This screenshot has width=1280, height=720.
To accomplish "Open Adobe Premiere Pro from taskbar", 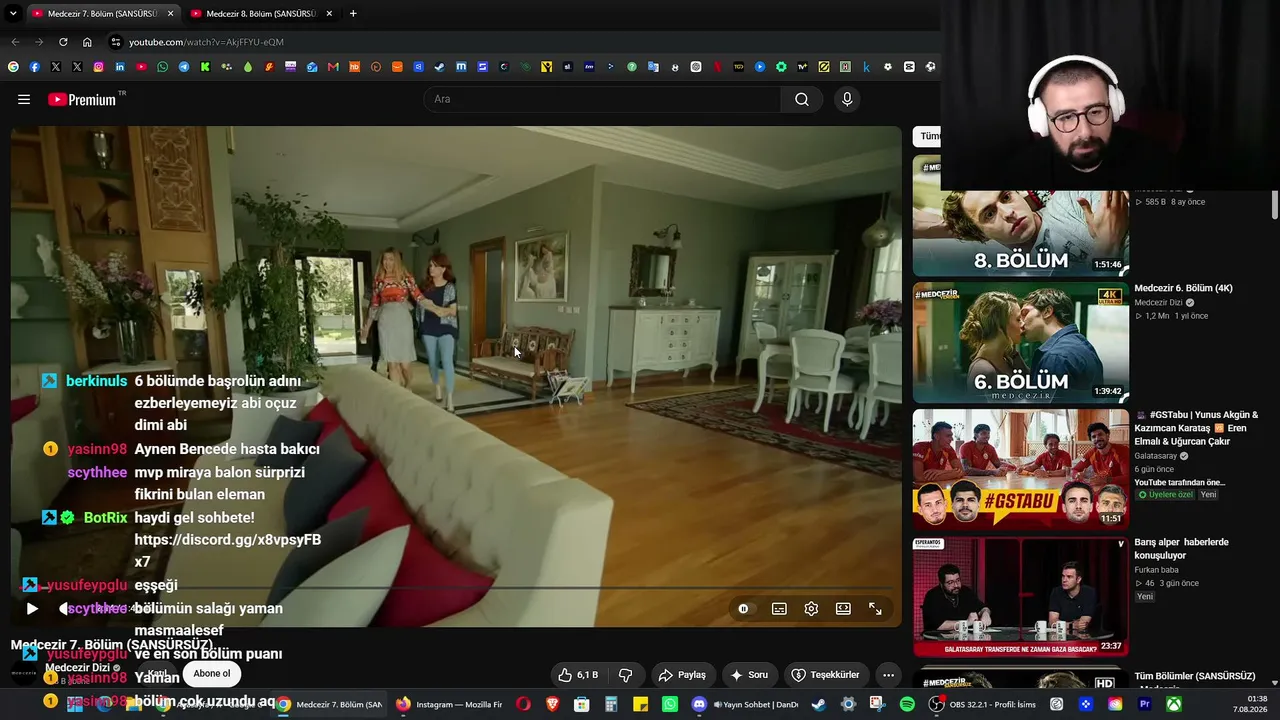I will 1145,704.
